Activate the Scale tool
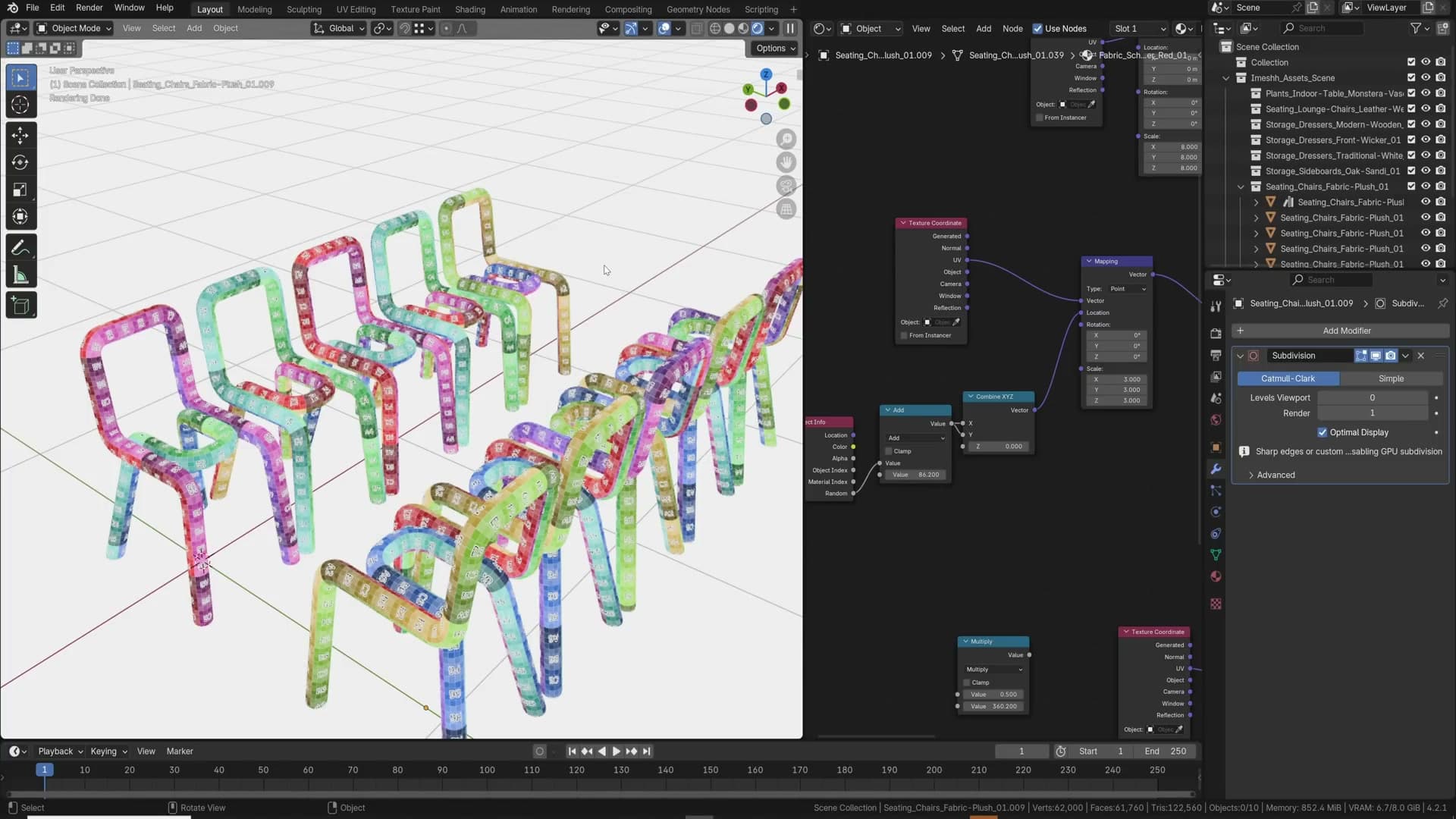Viewport: 1456px width, 819px height. [x=20, y=190]
